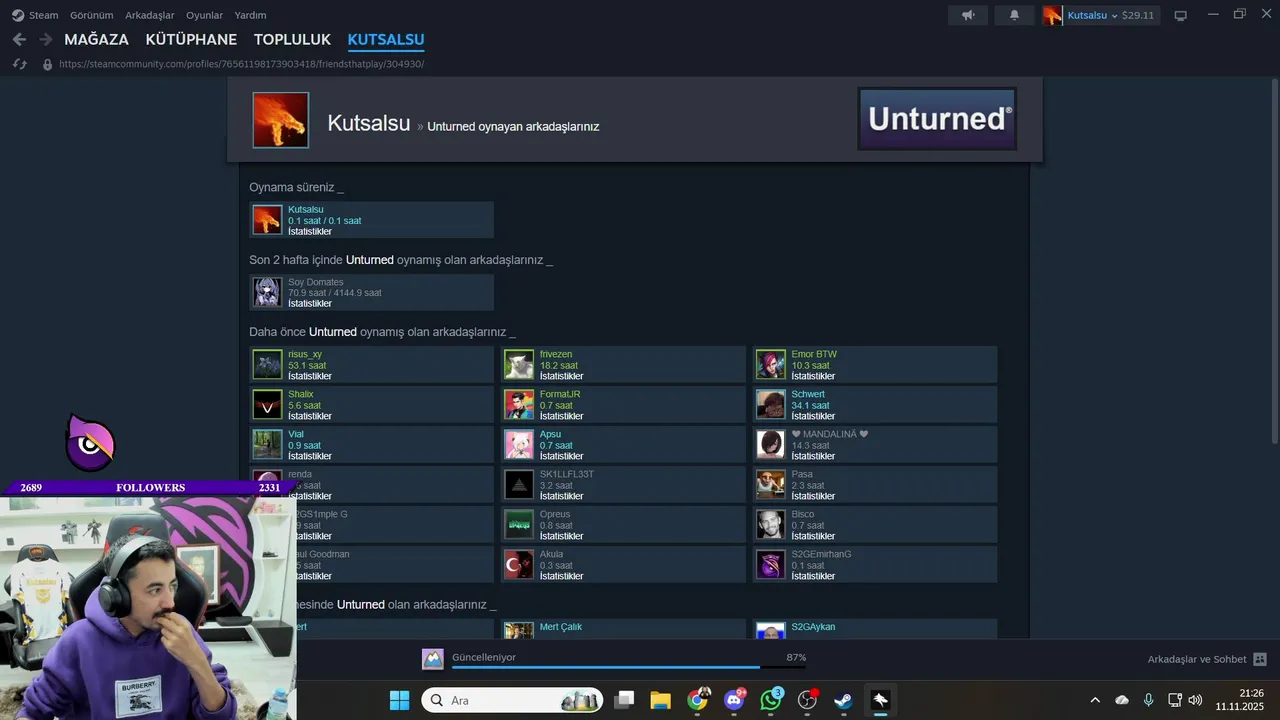Open Vial friend profile
Screen dimensions: 1280x720
click(x=296, y=434)
